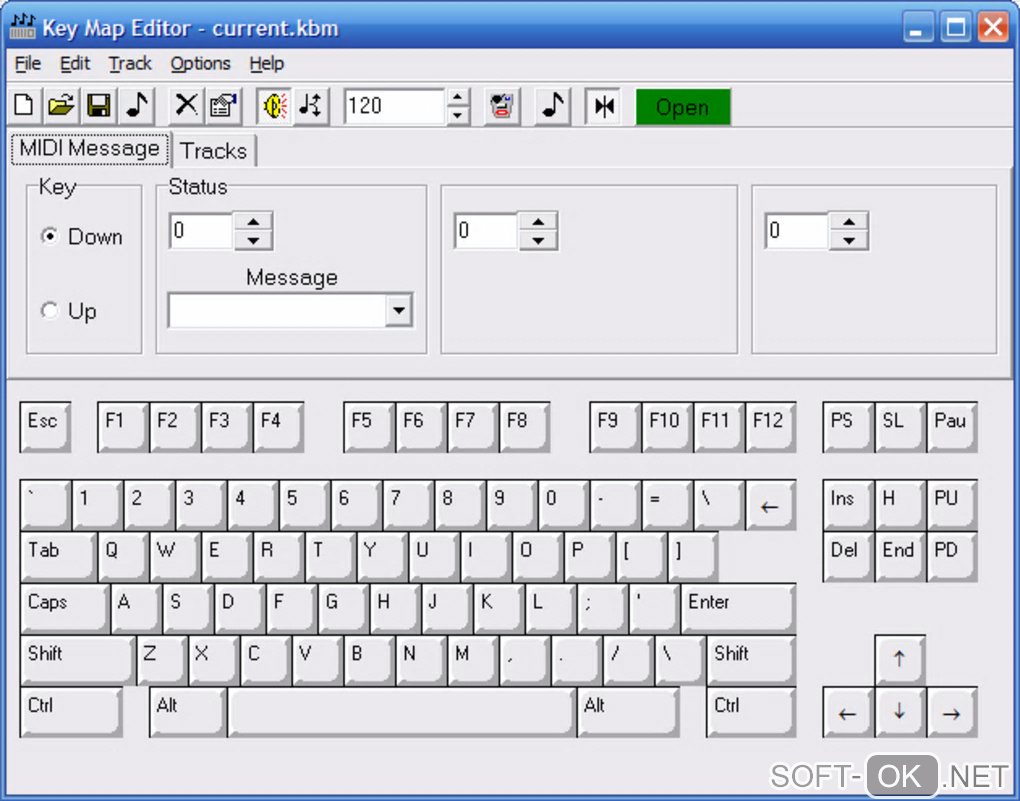This screenshot has height=801, width=1020.
Task: Open the Help menu
Action: (x=267, y=64)
